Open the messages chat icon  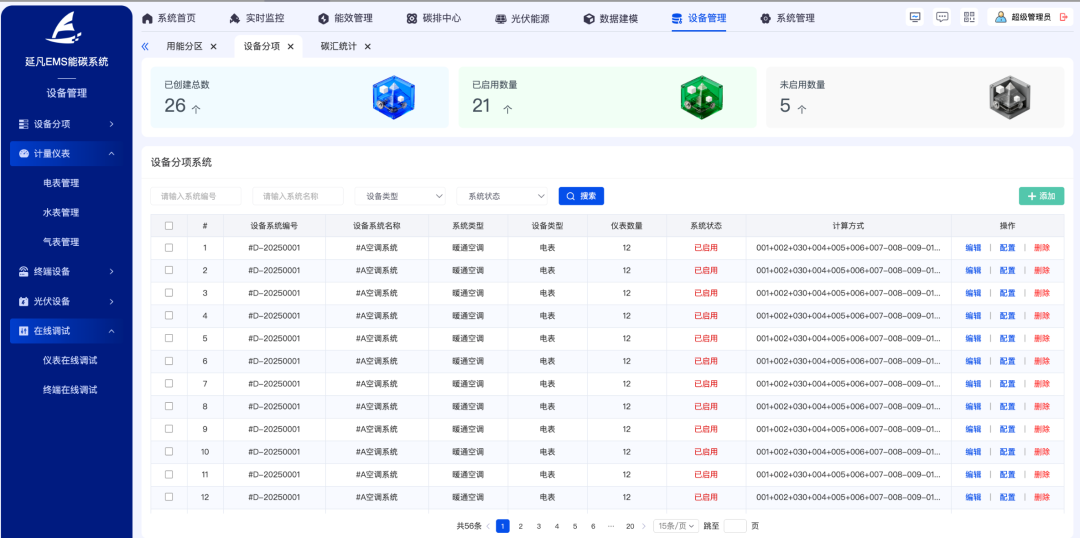coord(942,17)
